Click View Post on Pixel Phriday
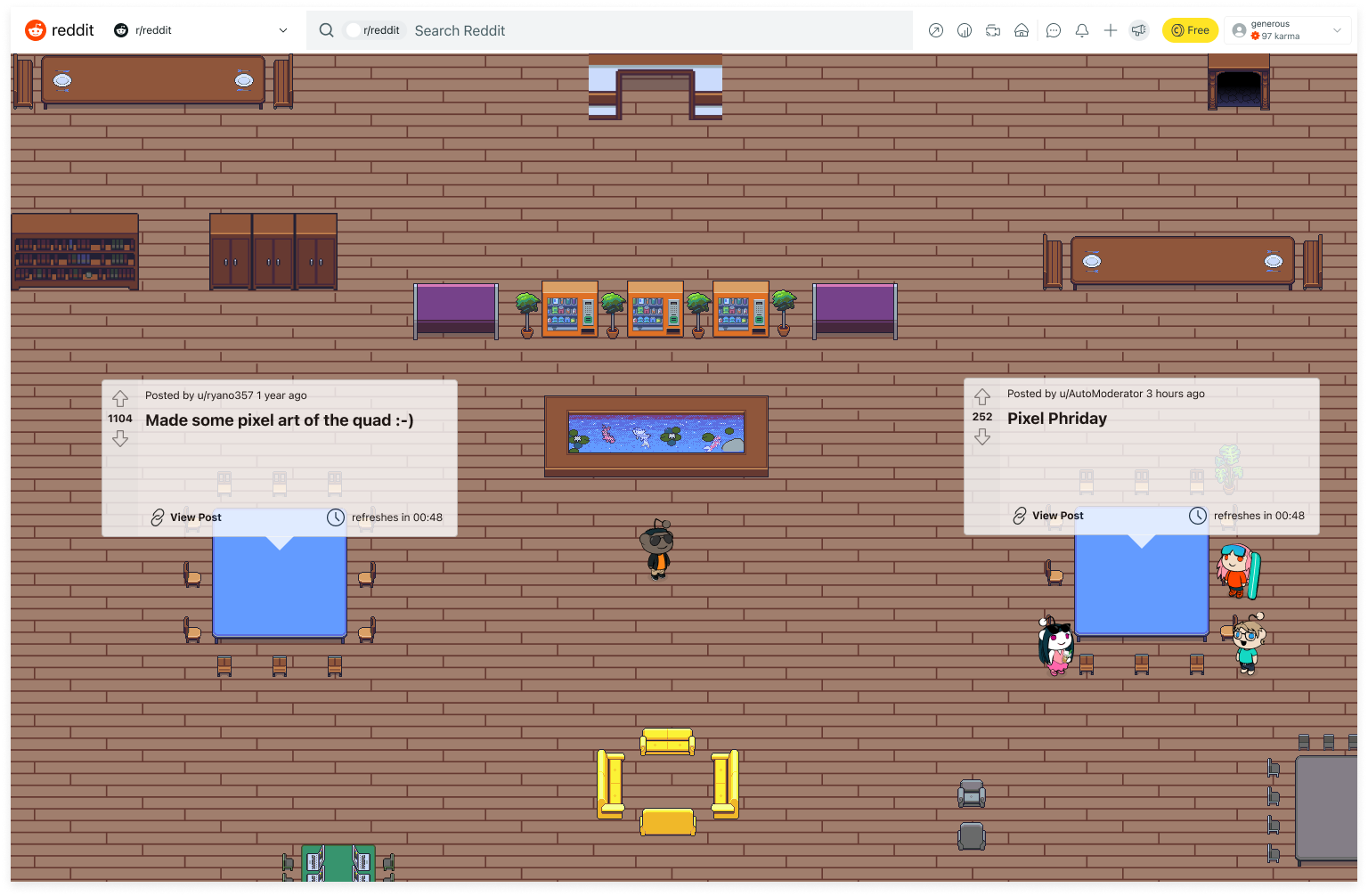Image resolution: width=1368 pixels, height=896 pixels. click(x=1048, y=516)
